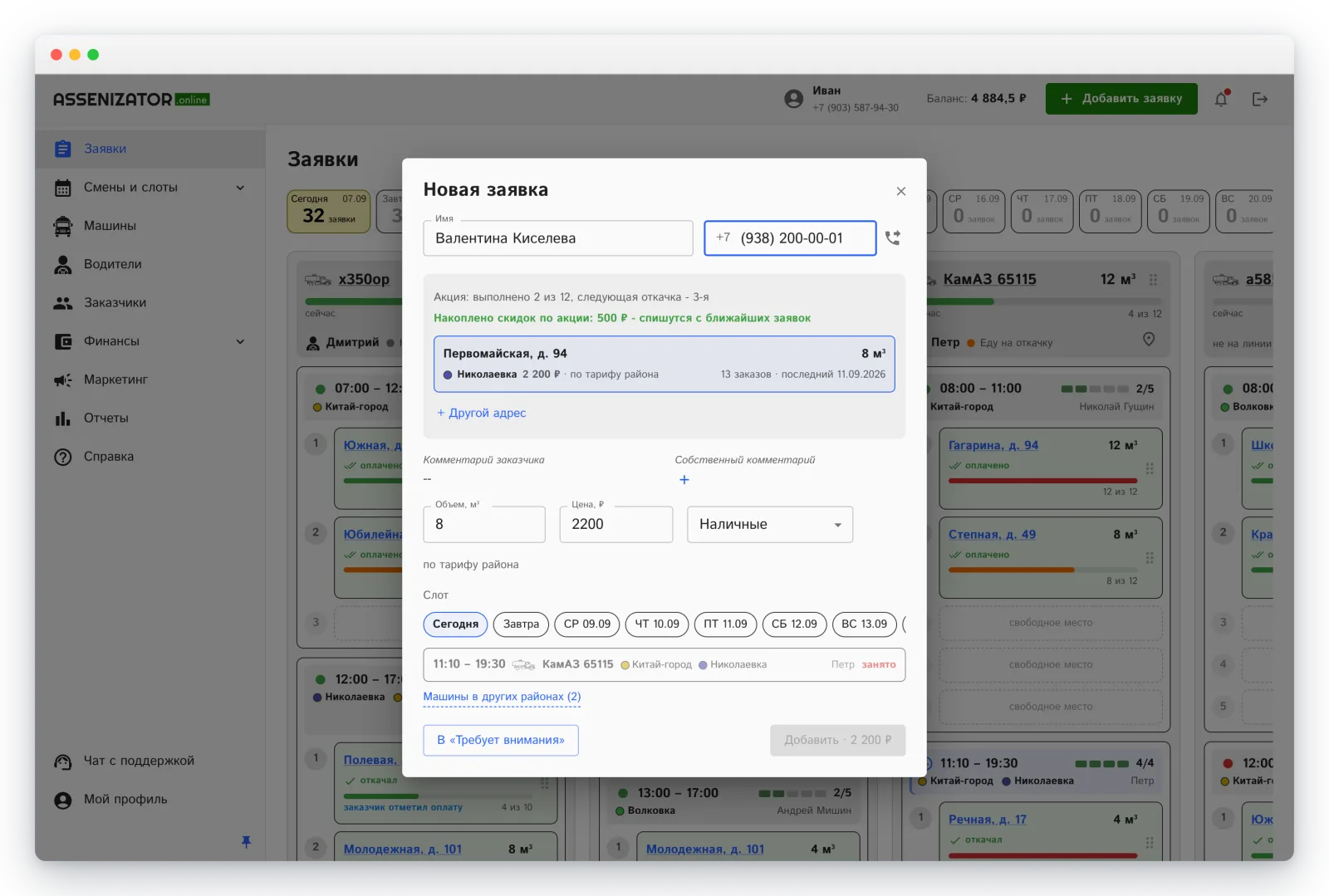The image size is (1329, 896).
Task: Click the Добавить · 2 200 ₽ button
Action: coord(837,741)
